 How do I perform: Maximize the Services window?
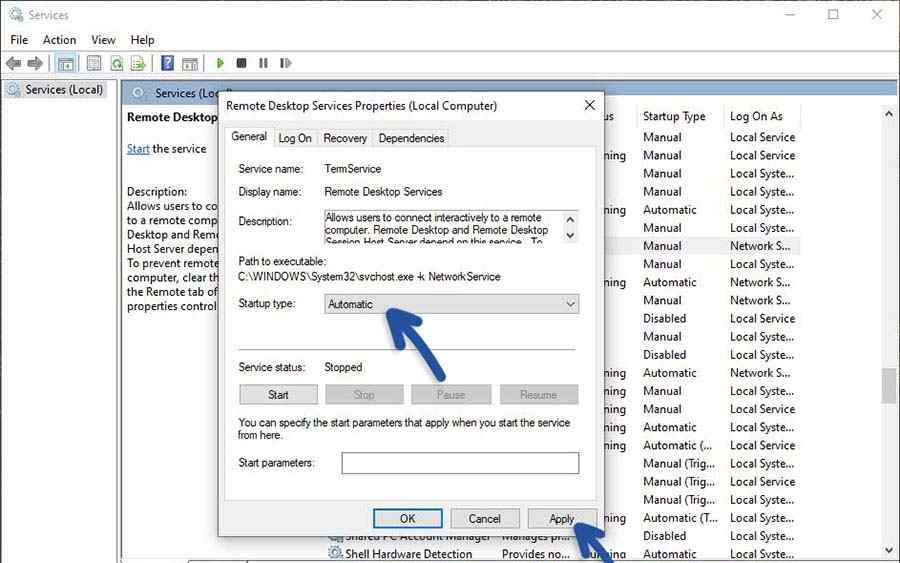coord(833,15)
